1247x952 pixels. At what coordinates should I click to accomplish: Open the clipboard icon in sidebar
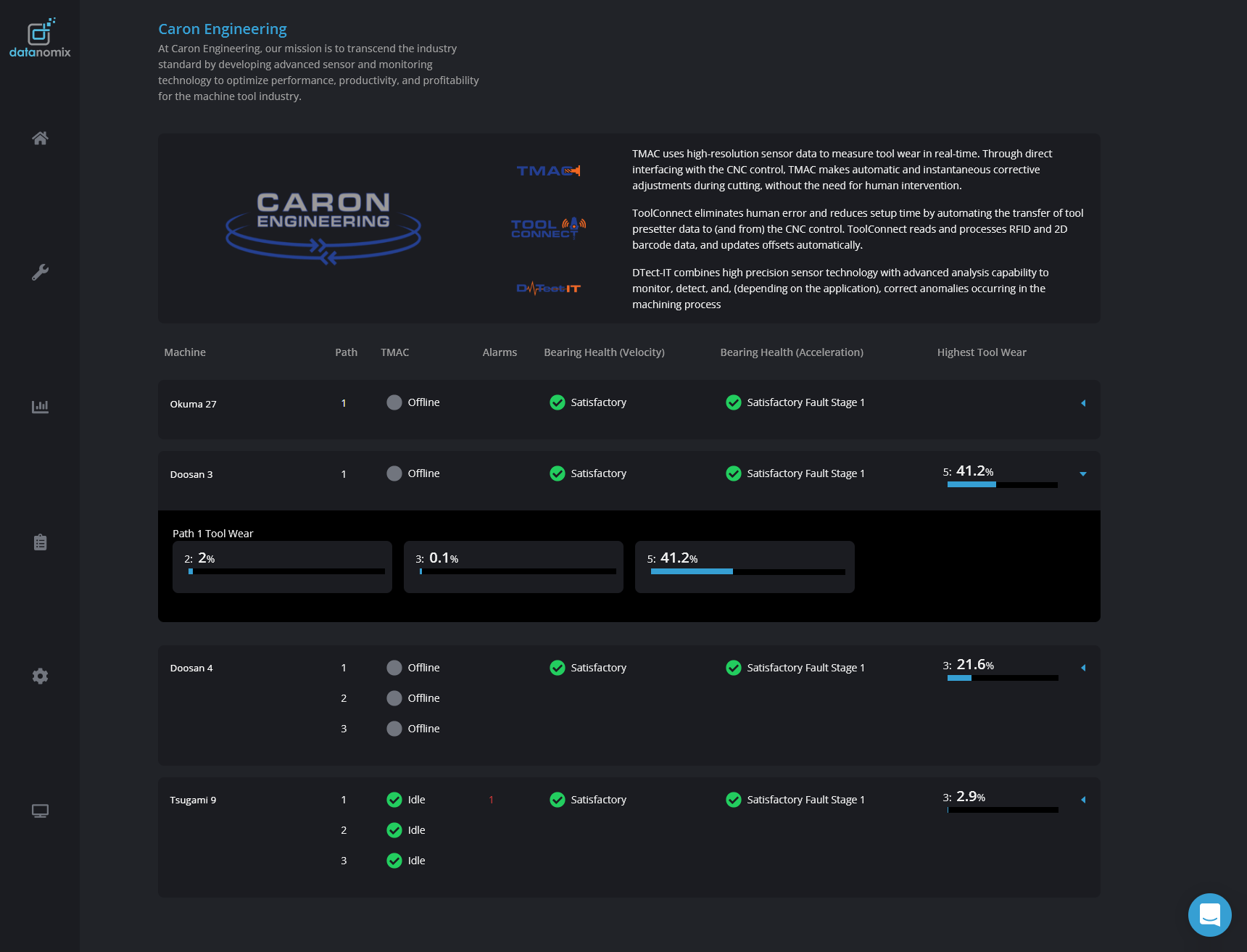click(x=40, y=542)
